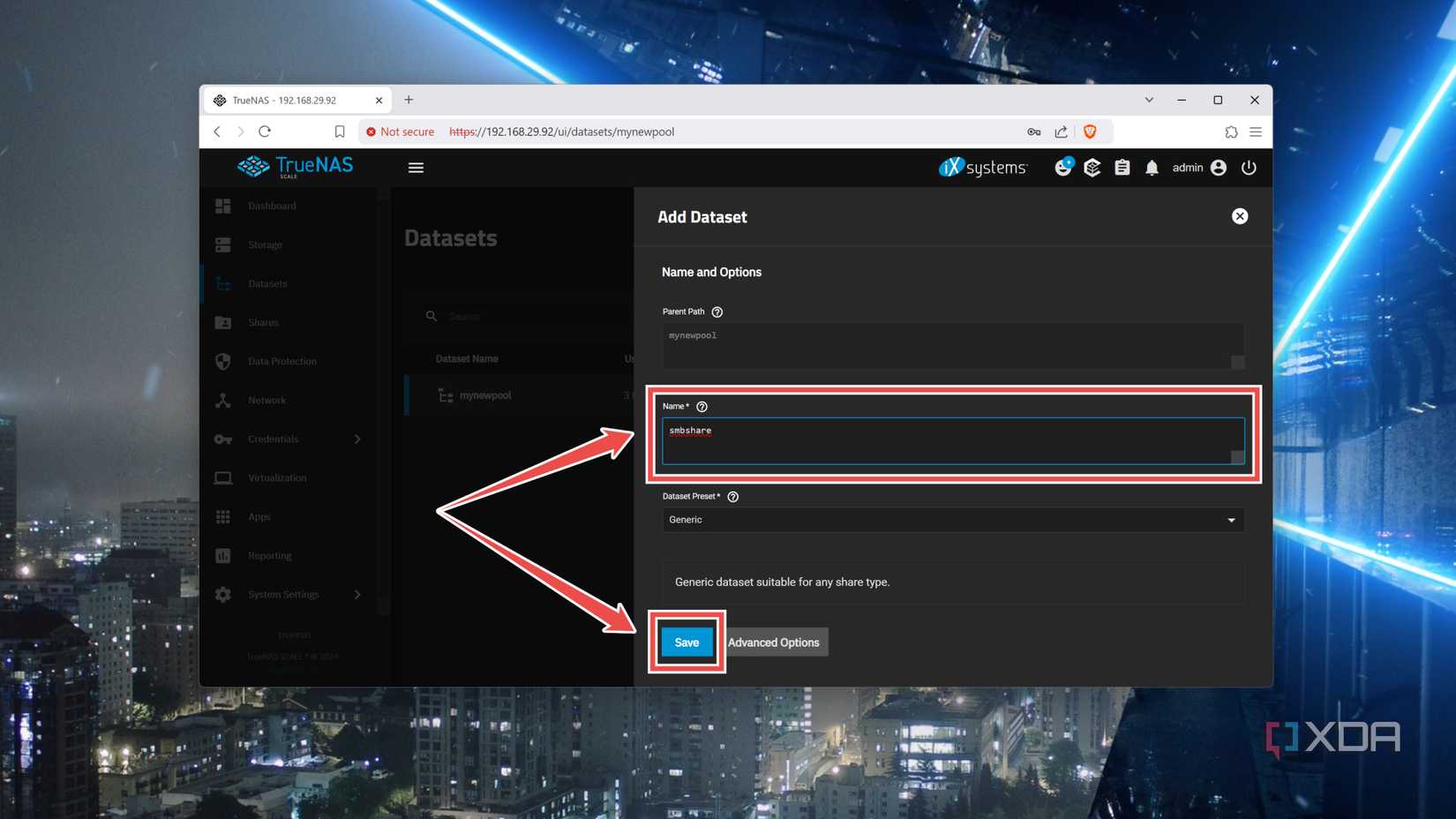Open the Dataset Preset Generic dropdown
Screen dimensions: 1456x819
tap(953, 520)
